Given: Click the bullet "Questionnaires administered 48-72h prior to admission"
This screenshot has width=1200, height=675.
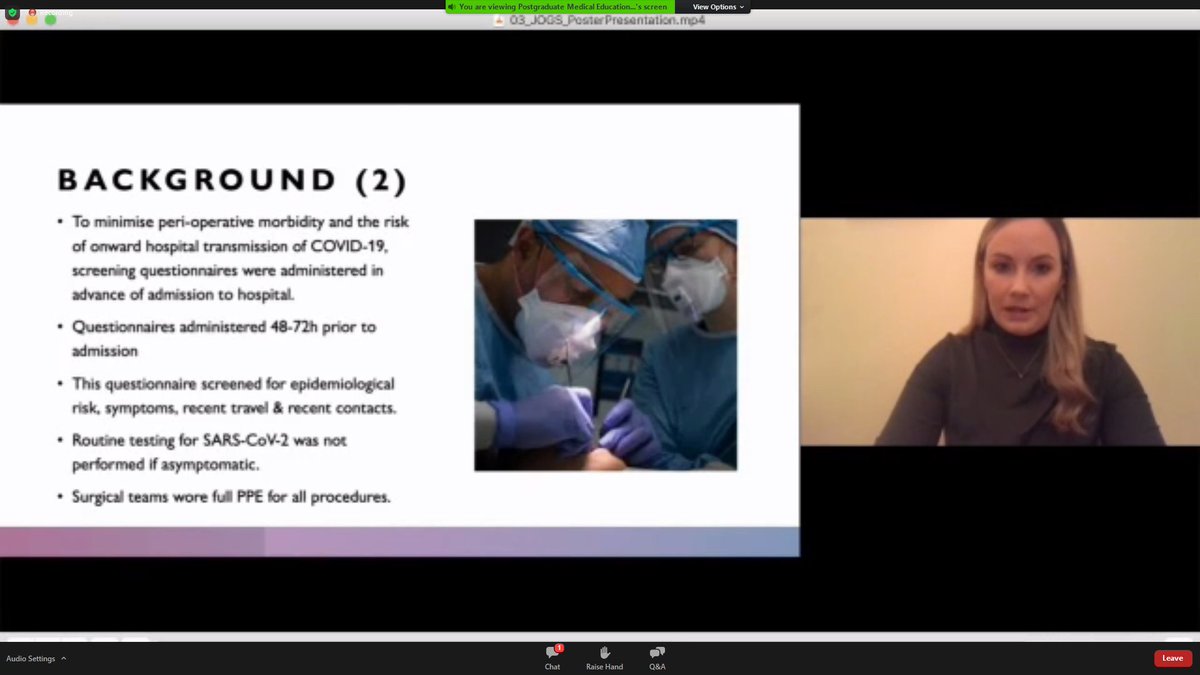Looking at the screenshot, I should point(224,339).
